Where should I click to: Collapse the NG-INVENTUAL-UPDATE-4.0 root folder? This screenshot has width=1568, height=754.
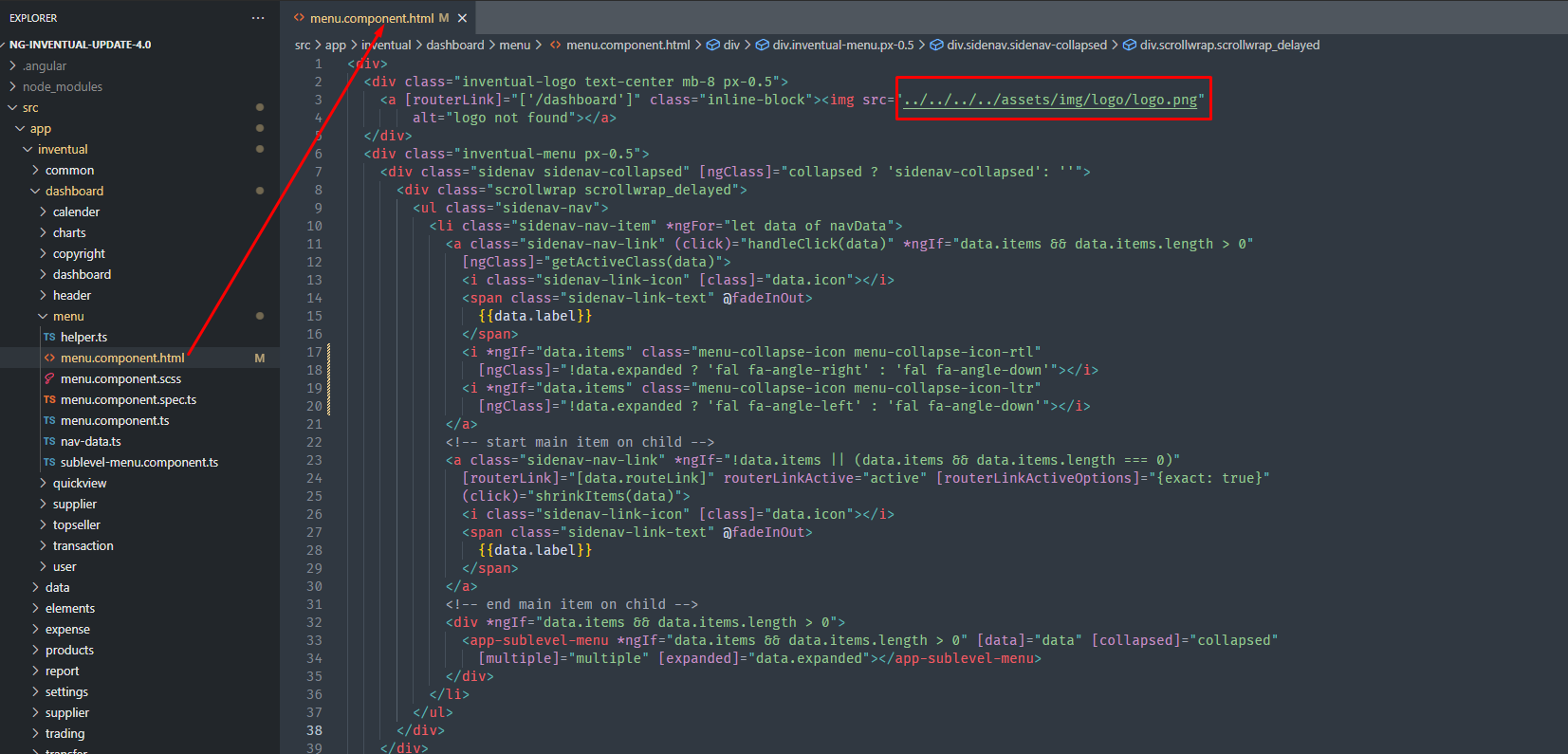pos(80,45)
